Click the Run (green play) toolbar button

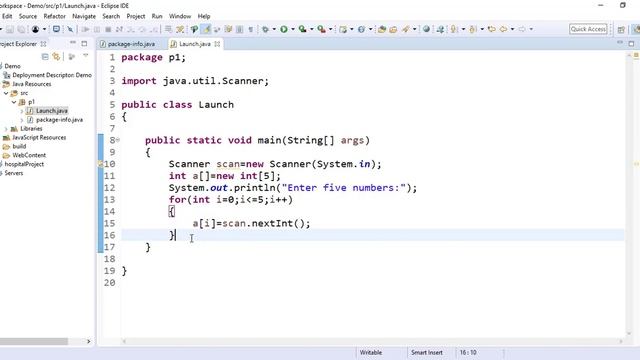coord(284,29)
